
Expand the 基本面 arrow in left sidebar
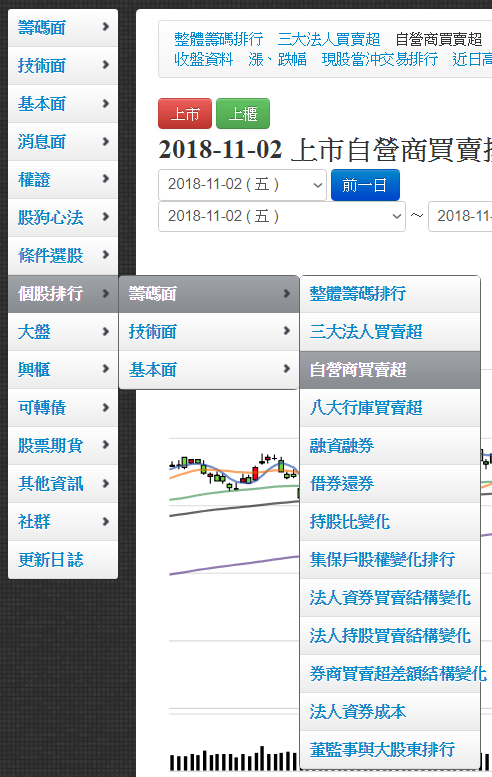(x=106, y=103)
